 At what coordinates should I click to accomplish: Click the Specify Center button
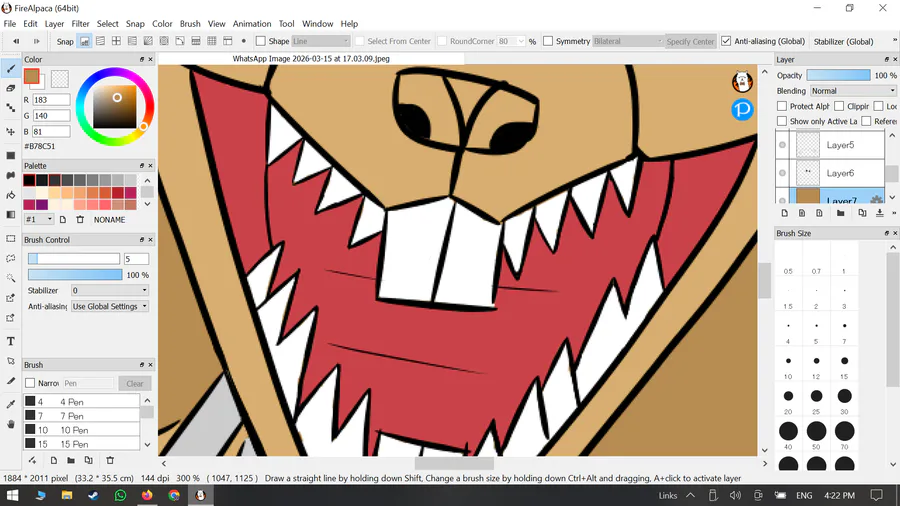[690, 41]
